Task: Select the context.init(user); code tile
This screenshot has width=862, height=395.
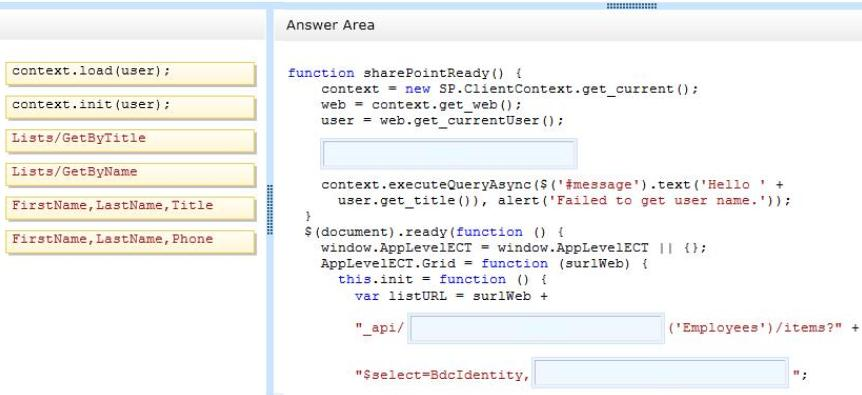Action: tap(130, 107)
